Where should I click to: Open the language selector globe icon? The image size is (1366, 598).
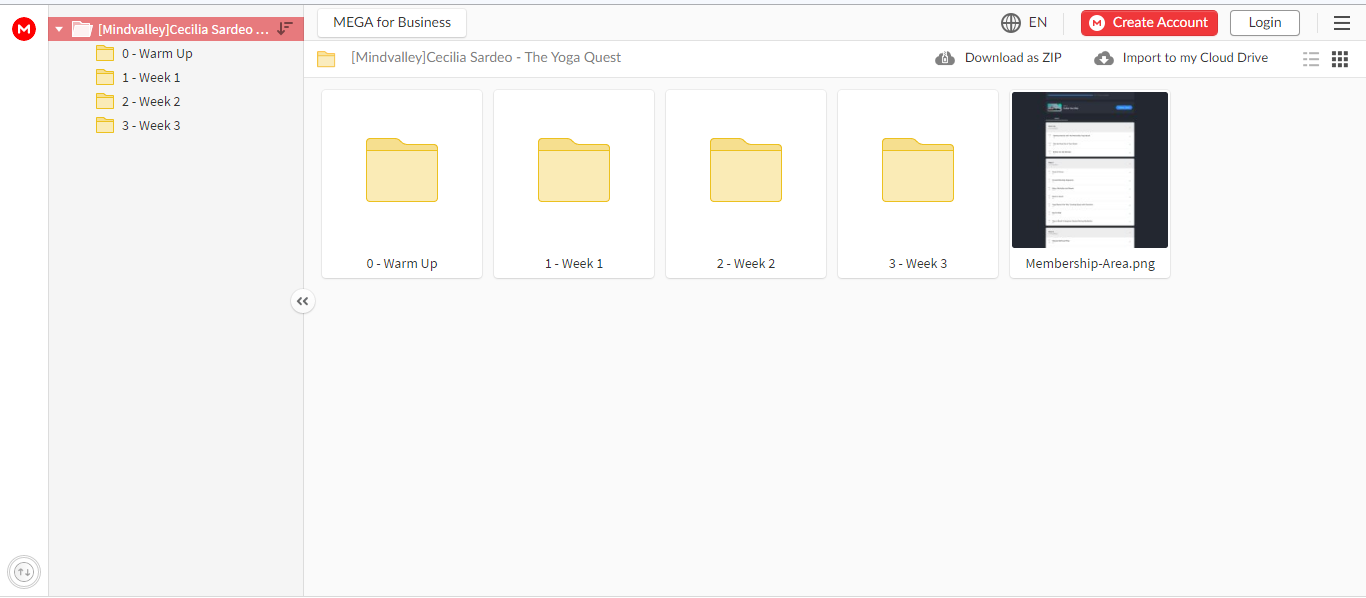click(x=1011, y=23)
